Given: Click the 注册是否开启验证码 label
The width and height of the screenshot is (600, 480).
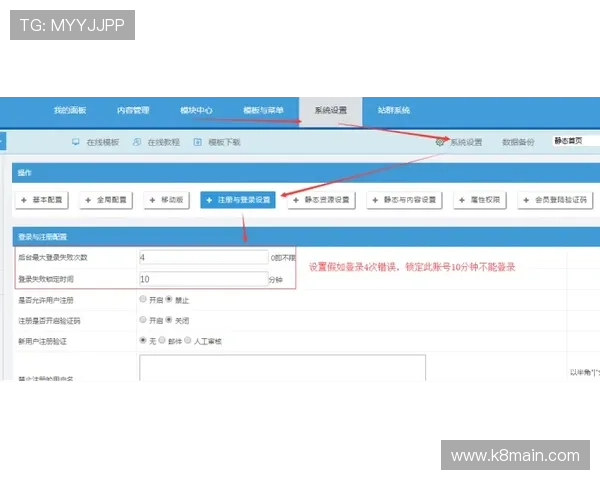Looking at the screenshot, I should pos(49,321).
